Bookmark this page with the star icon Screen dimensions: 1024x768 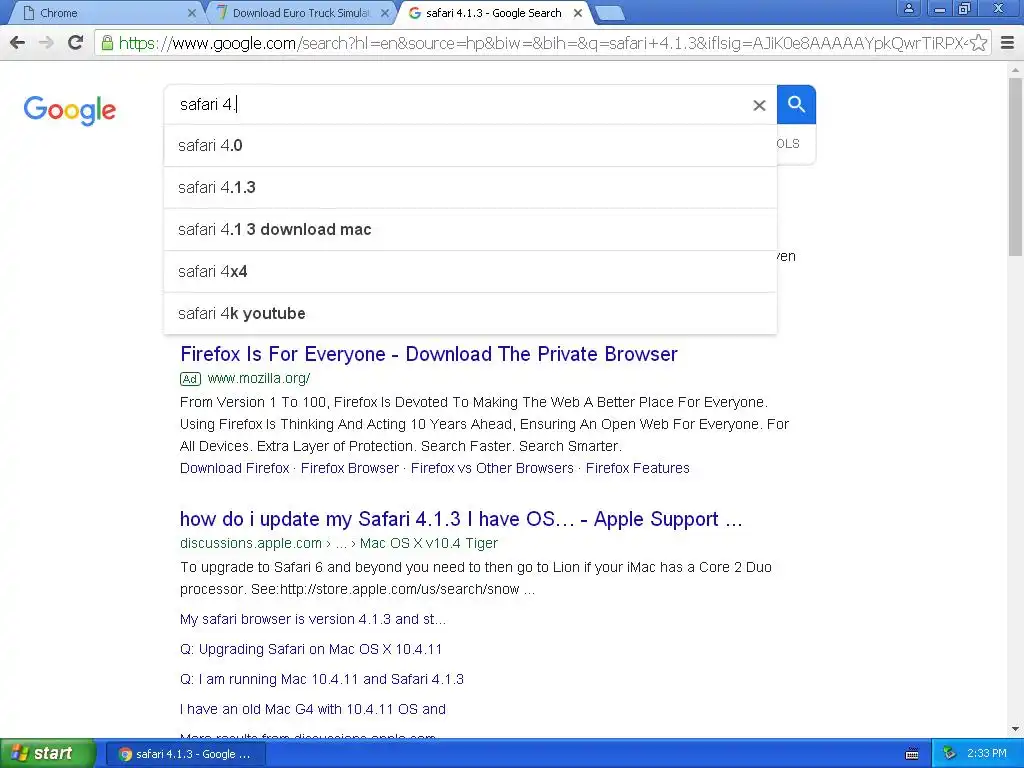[978, 43]
